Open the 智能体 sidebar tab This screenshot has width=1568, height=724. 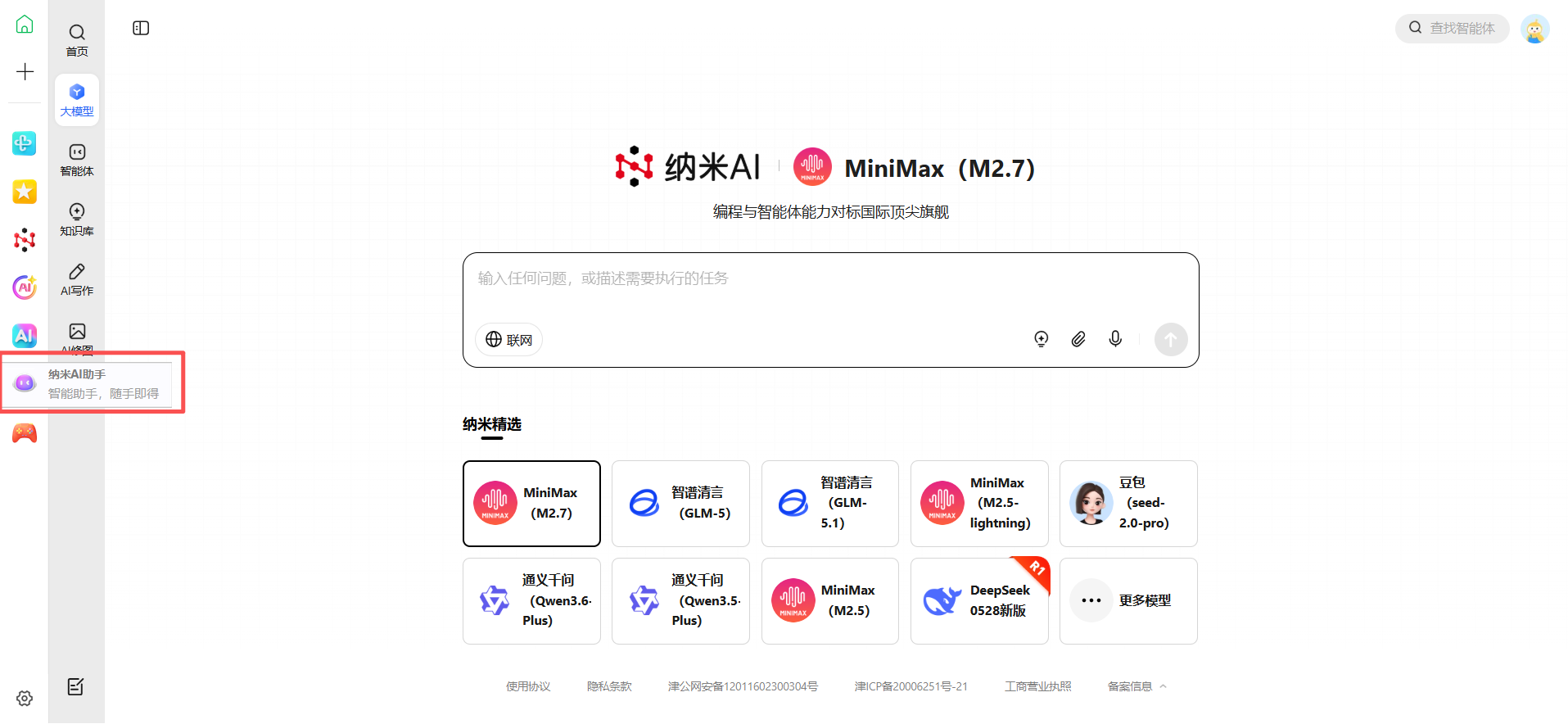(x=77, y=160)
